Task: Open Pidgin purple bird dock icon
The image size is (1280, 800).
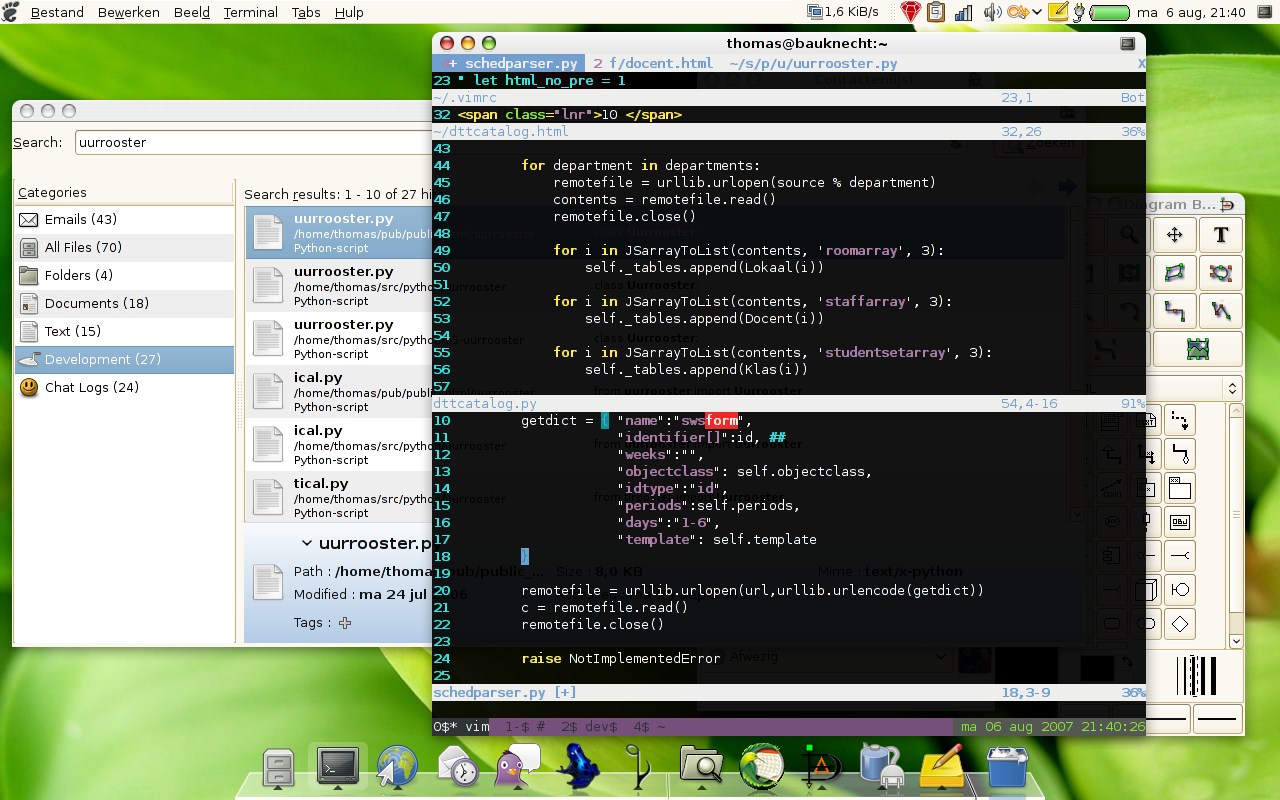Action: tap(517, 767)
